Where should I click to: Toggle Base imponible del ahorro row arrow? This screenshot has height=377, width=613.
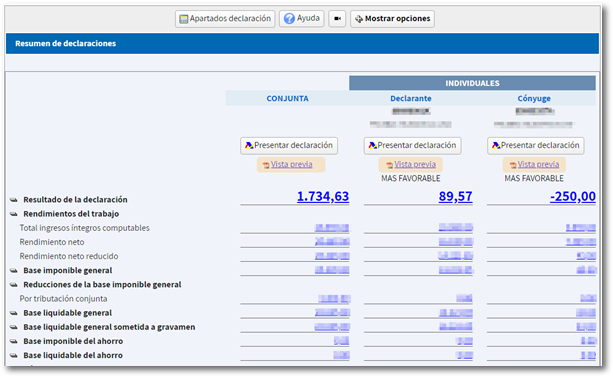pos(14,341)
